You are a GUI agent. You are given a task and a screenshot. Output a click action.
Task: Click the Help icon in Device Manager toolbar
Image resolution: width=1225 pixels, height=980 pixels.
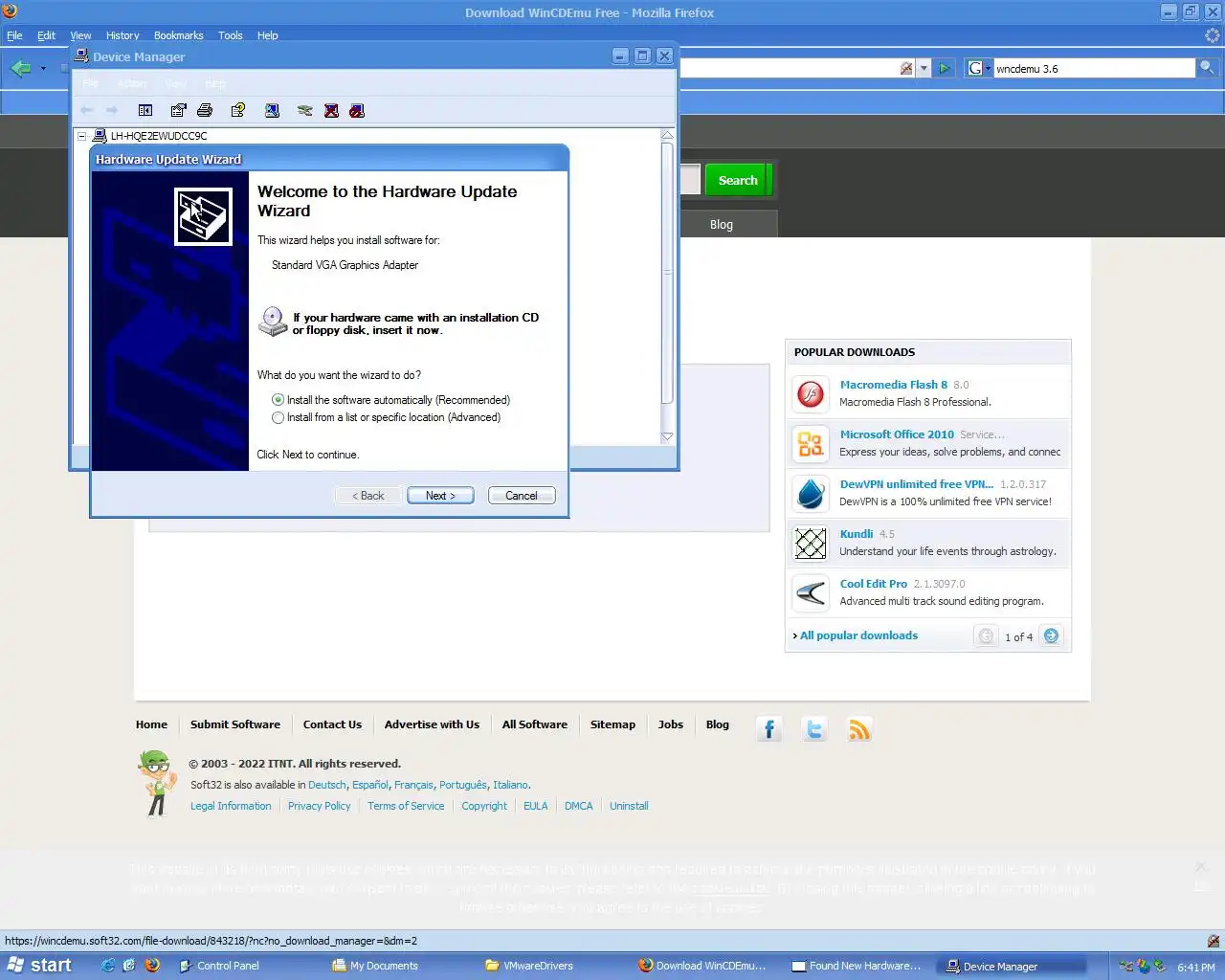coord(238,111)
